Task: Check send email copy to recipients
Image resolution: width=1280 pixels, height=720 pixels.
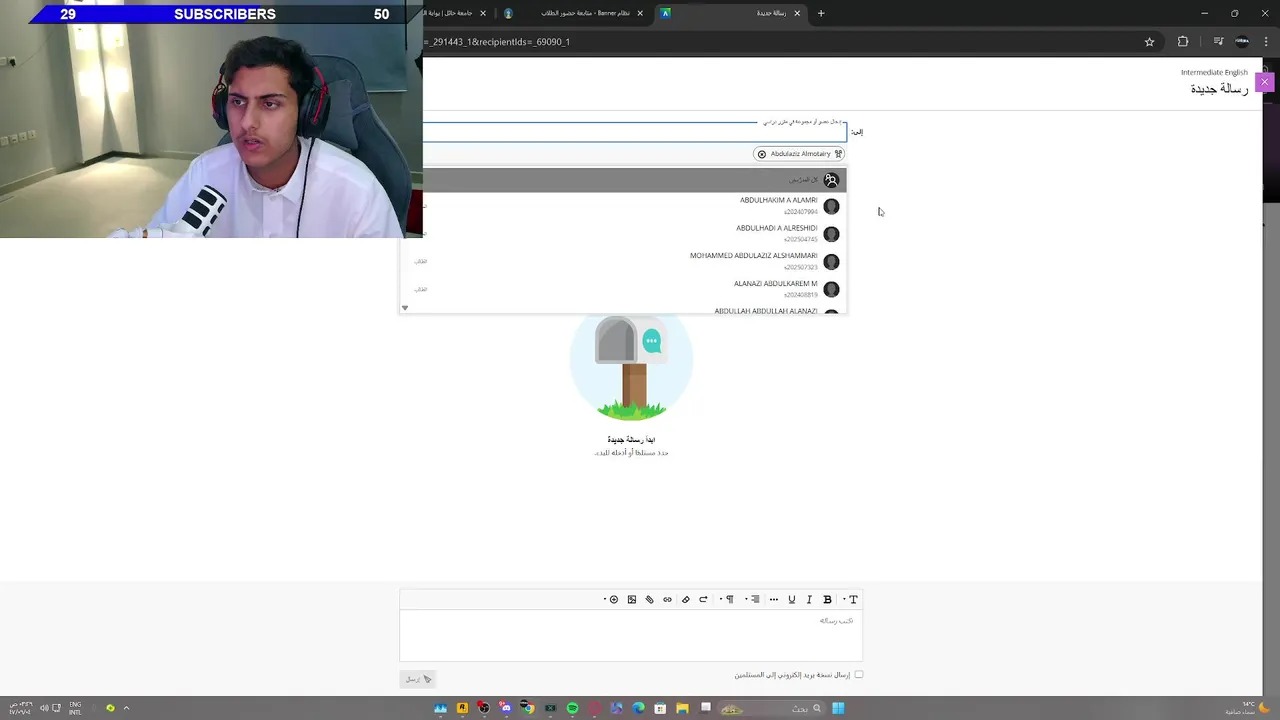Action: tap(858, 675)
